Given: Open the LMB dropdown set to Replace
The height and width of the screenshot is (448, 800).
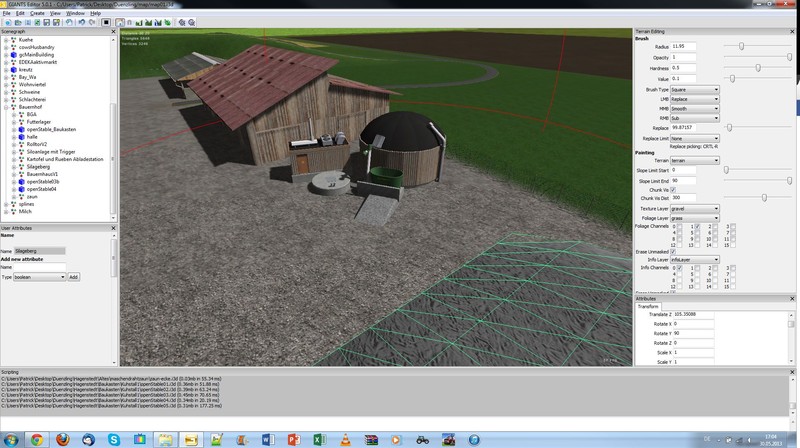Looking at the screenshot, I should (694, 99).
